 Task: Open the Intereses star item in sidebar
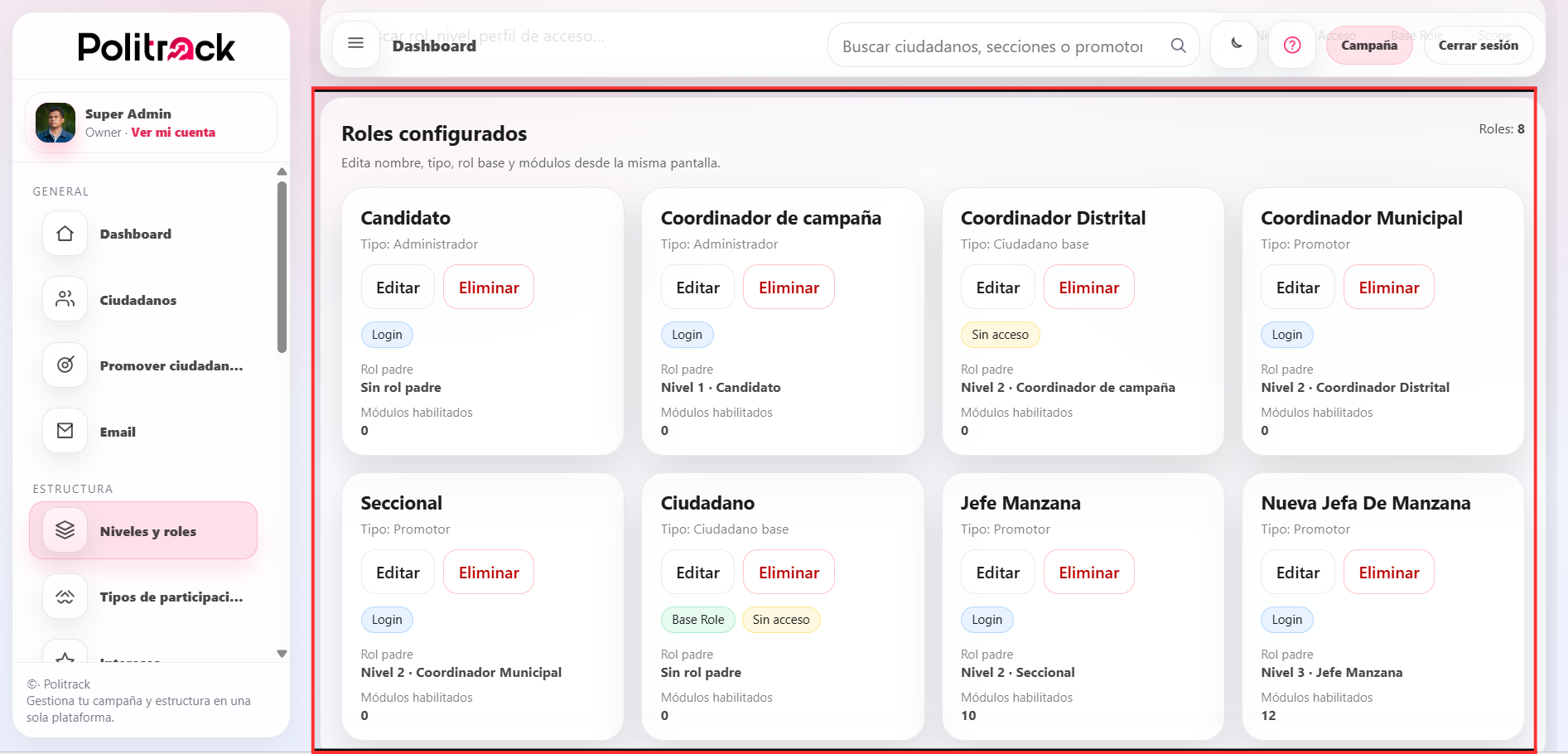point(65,659)
